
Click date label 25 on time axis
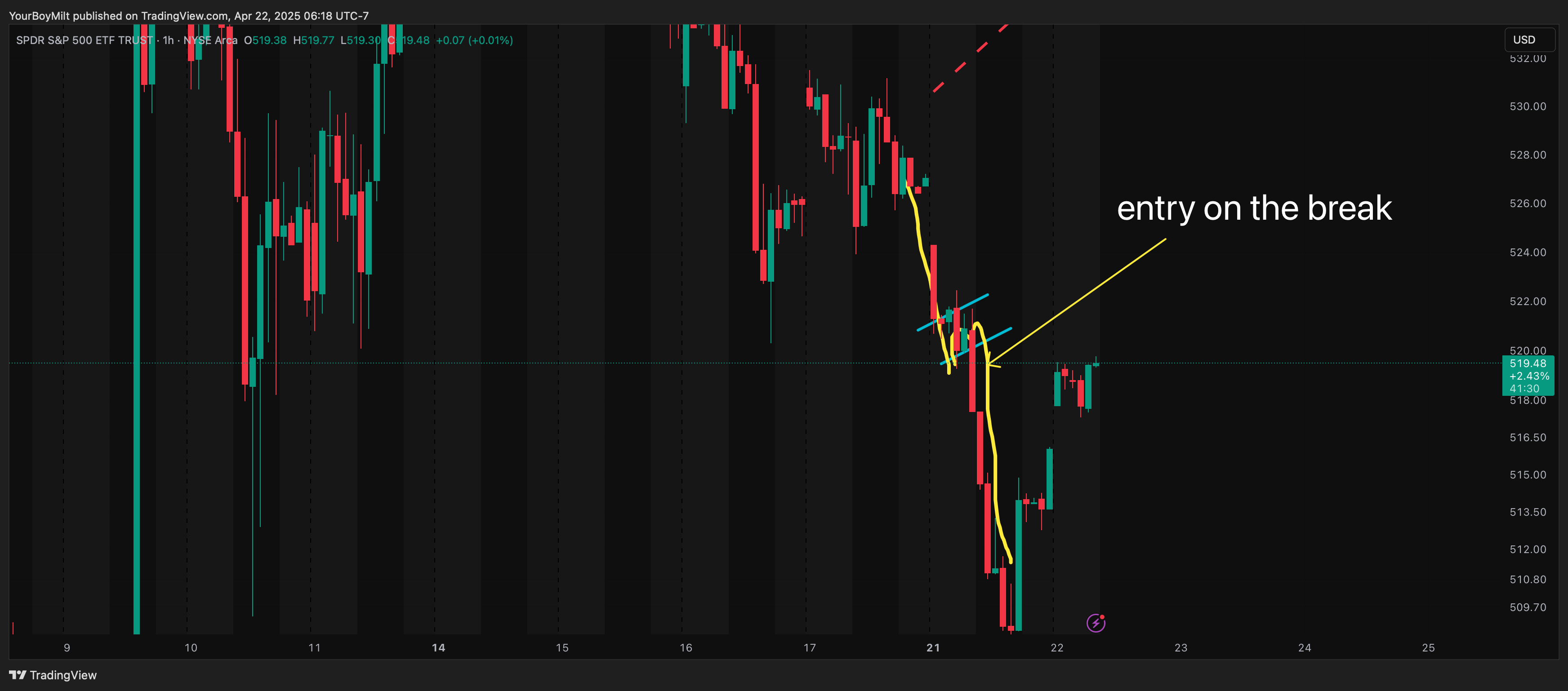coord(1428,648)
